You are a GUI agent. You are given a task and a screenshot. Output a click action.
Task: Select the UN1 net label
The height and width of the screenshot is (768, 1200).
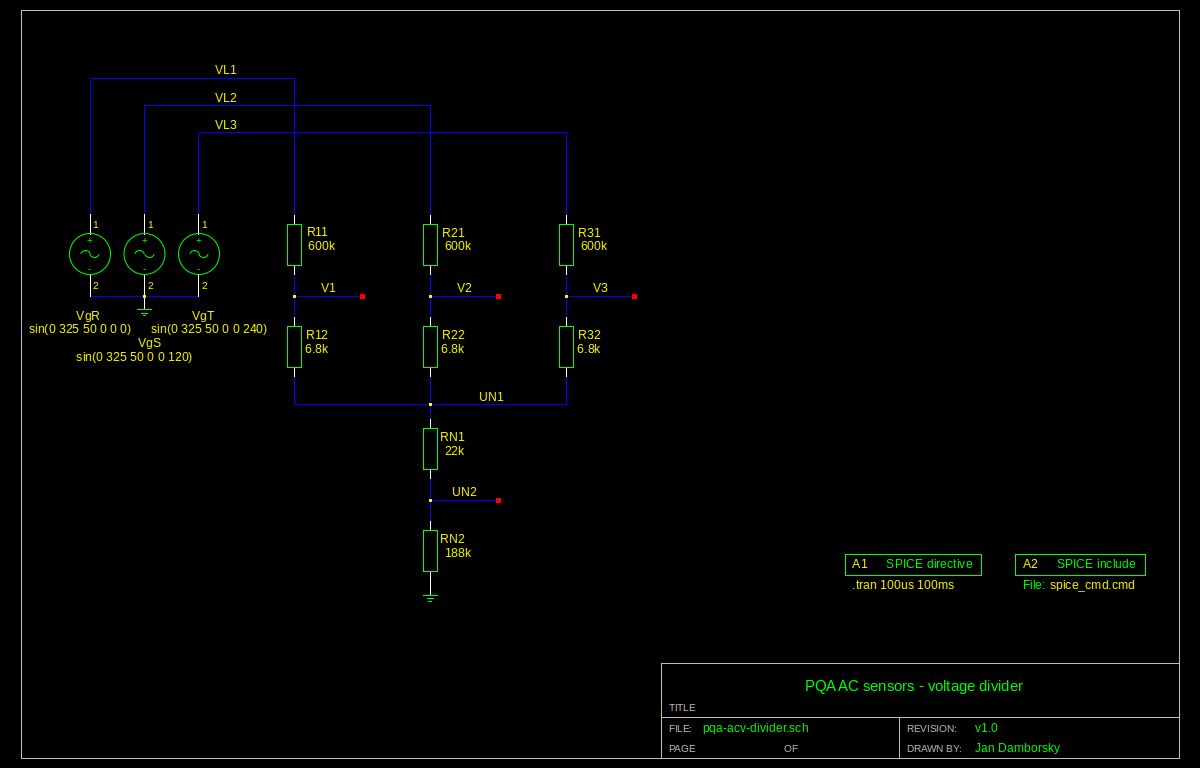[491, 397]
